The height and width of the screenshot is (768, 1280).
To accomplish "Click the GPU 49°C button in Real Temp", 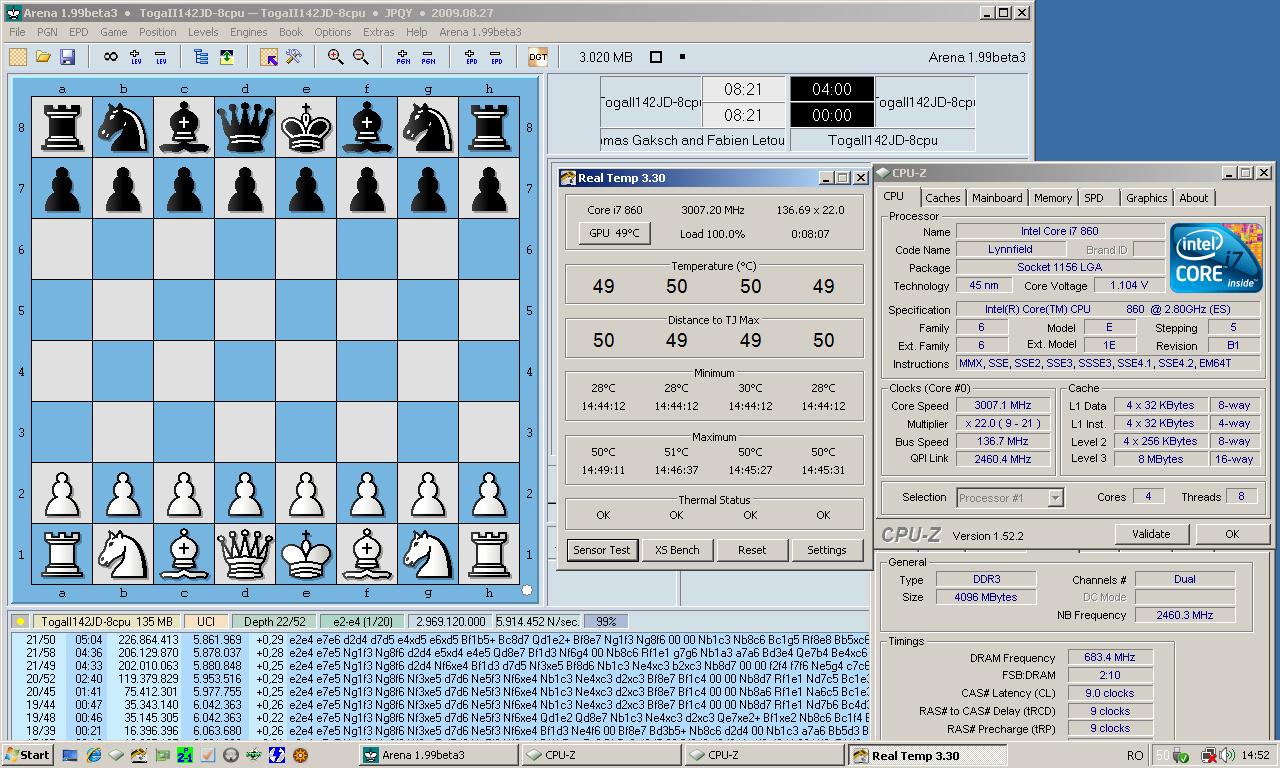I will 614,233.
